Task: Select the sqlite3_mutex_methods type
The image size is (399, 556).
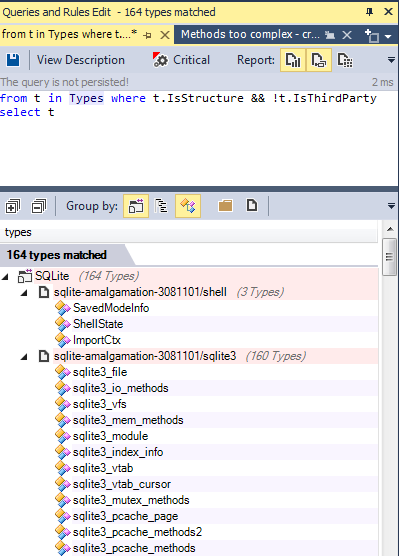Action: (131, 500)
